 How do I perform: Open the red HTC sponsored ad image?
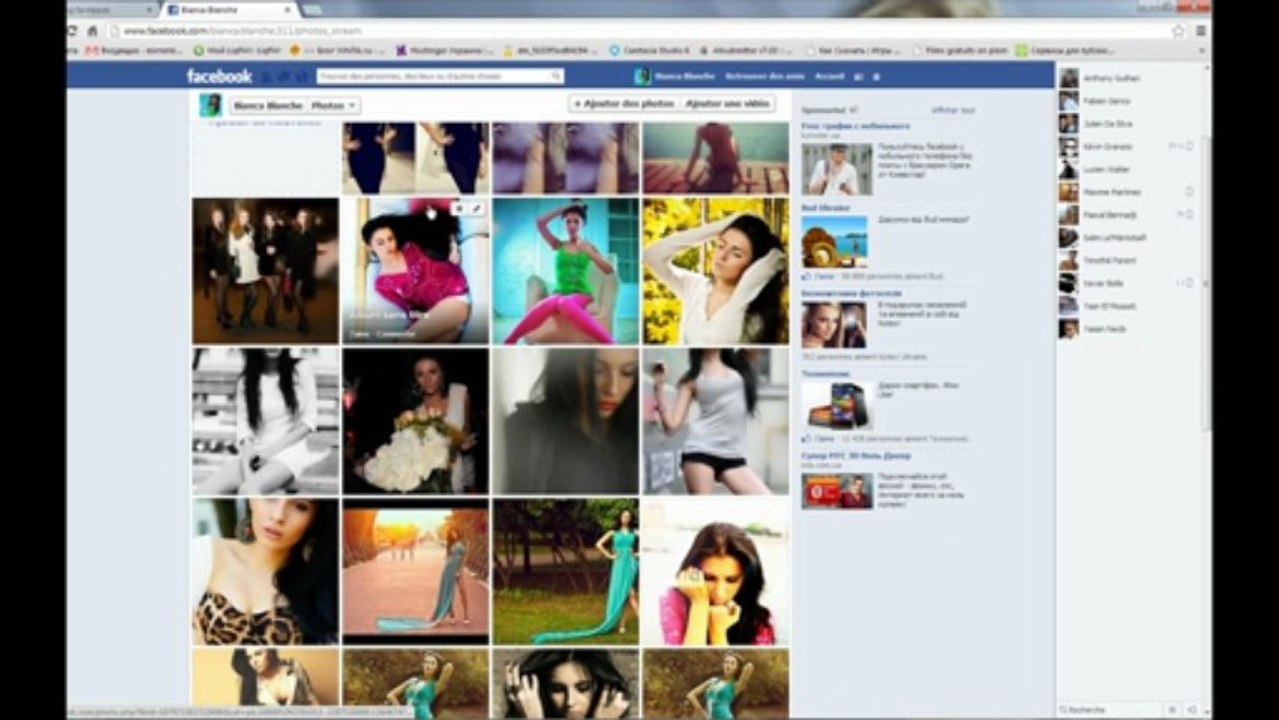(836, 491)
